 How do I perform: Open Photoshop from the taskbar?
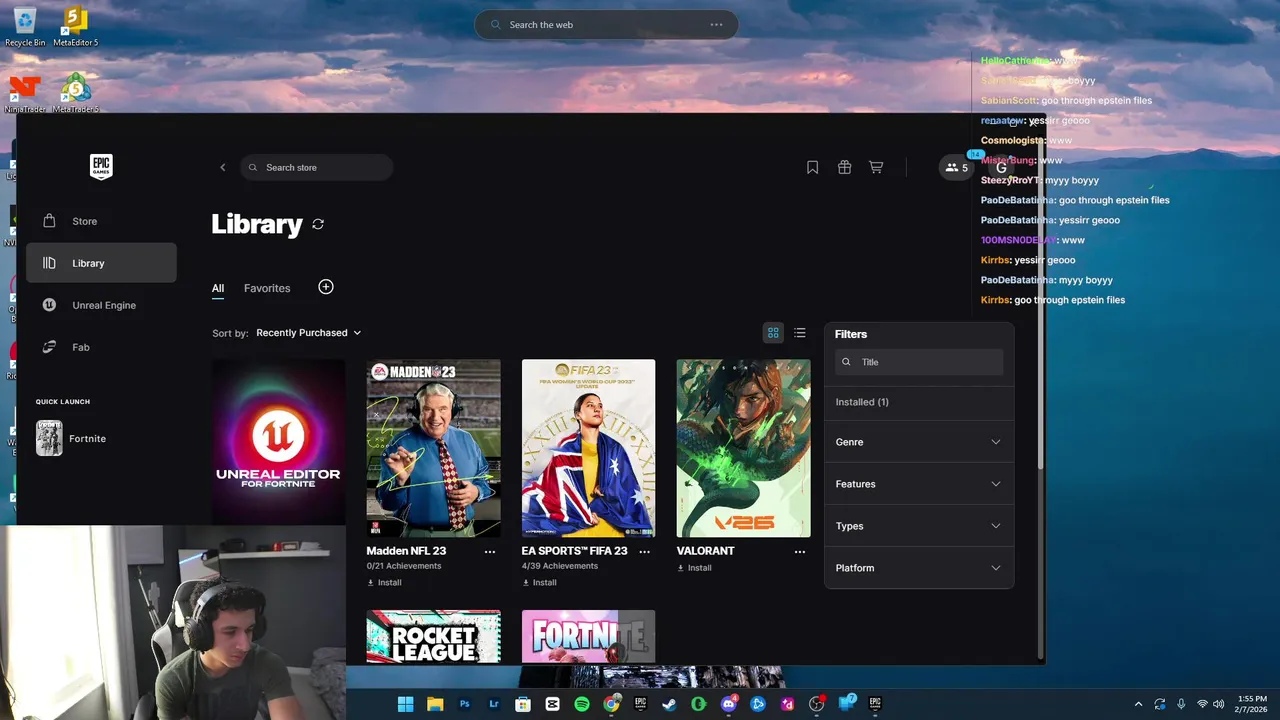click(464, 704)
